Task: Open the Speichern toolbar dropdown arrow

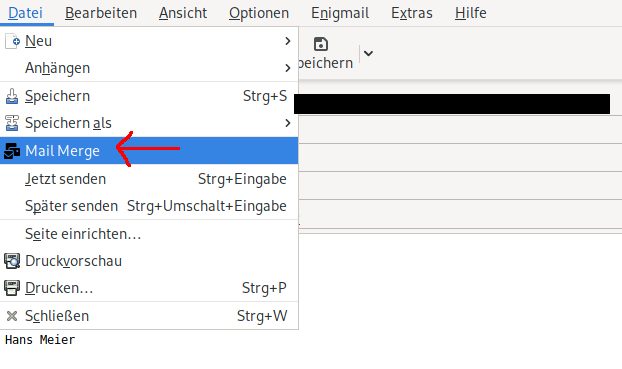Action: click(x=368, y=53)
